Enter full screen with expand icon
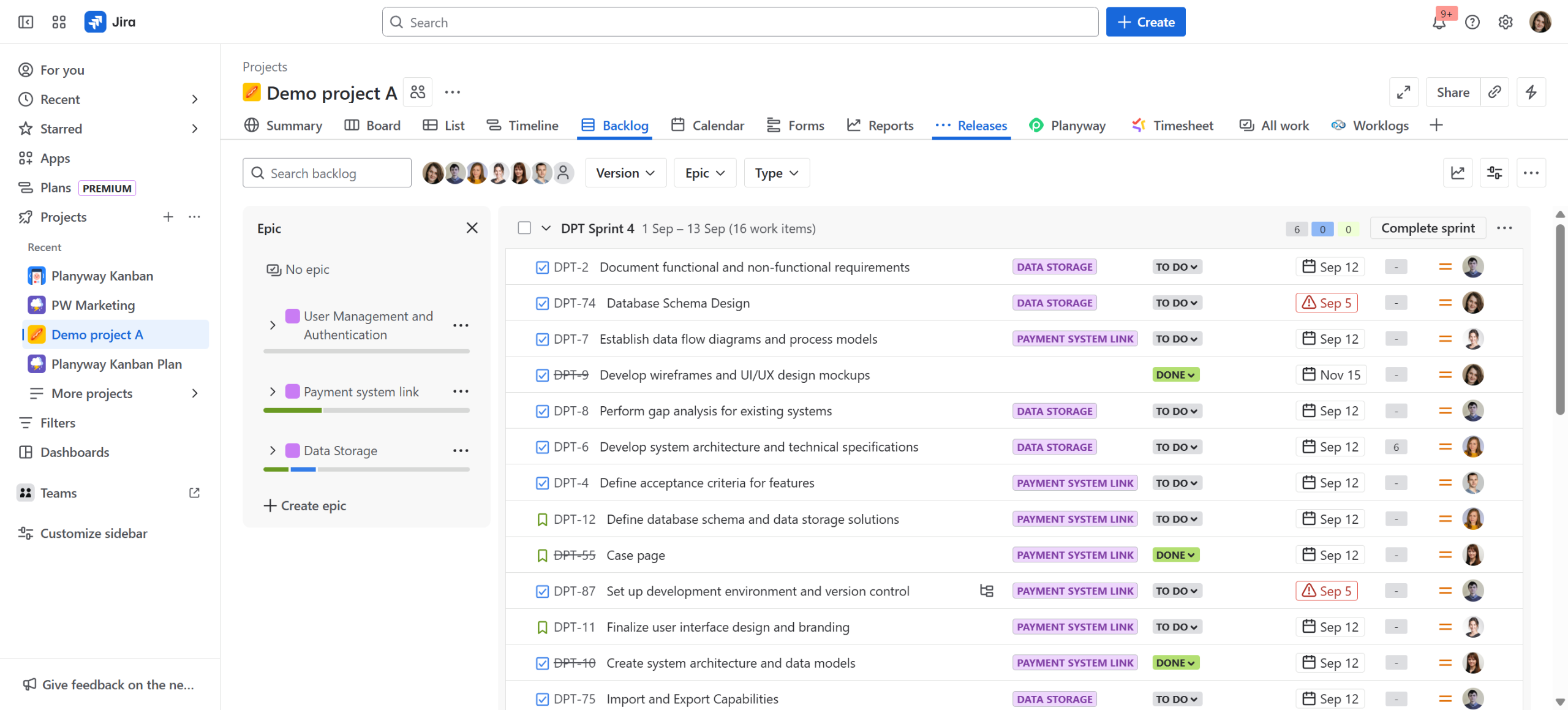 coord(1403,93)
